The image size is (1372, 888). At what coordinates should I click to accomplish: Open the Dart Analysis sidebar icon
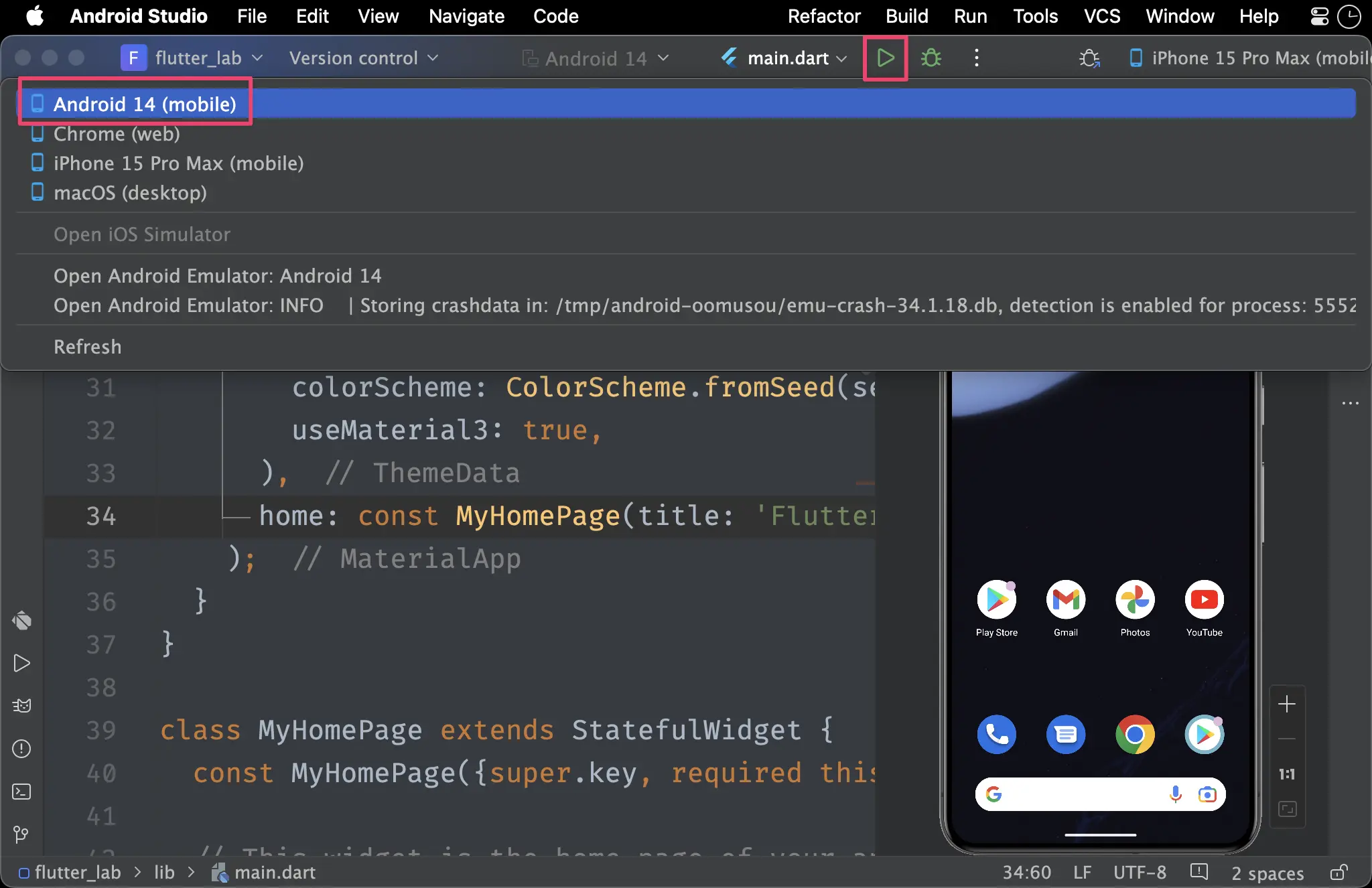[21, 620]
